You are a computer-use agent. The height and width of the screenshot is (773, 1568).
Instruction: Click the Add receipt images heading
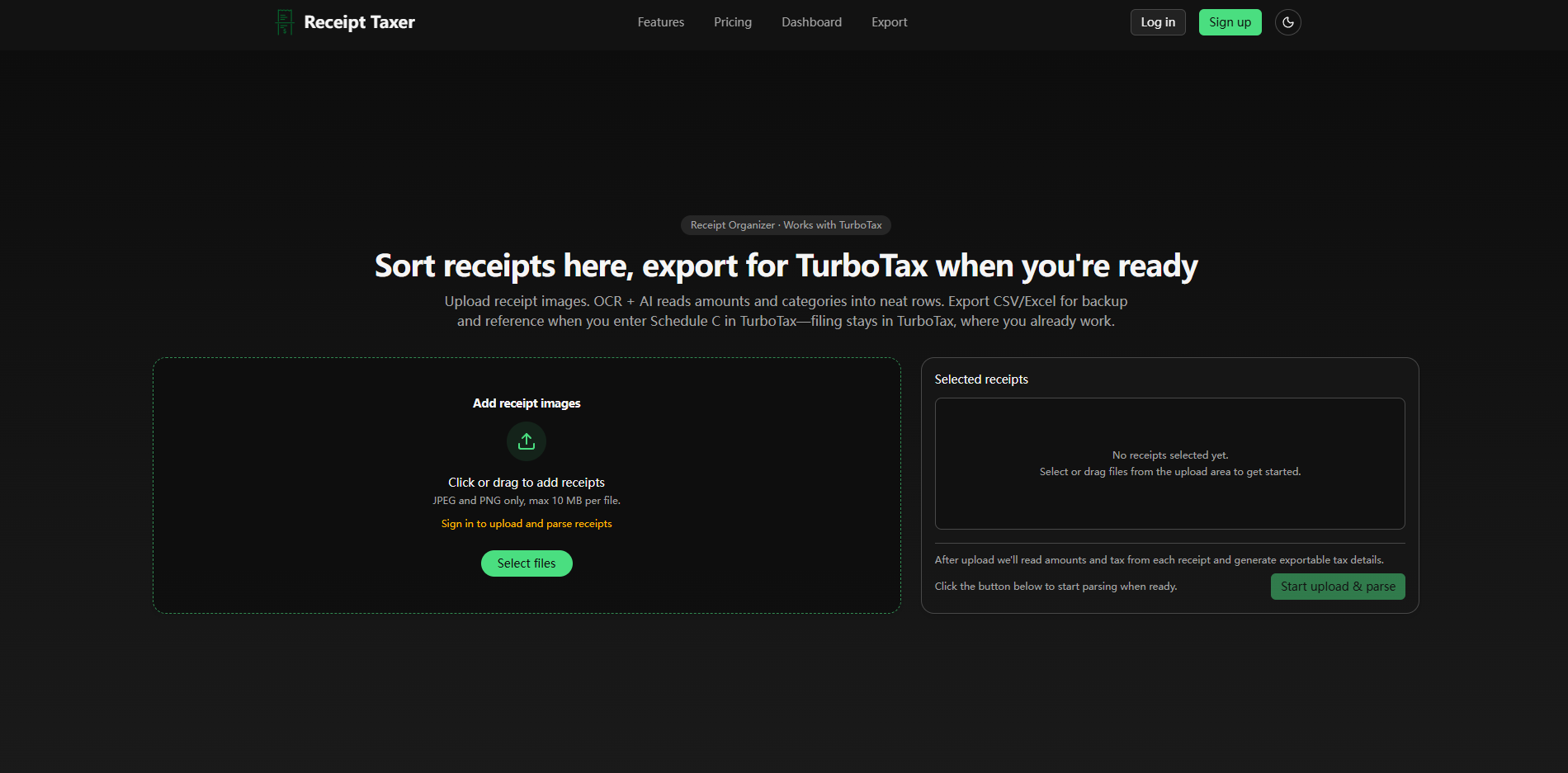click(527, 403)
